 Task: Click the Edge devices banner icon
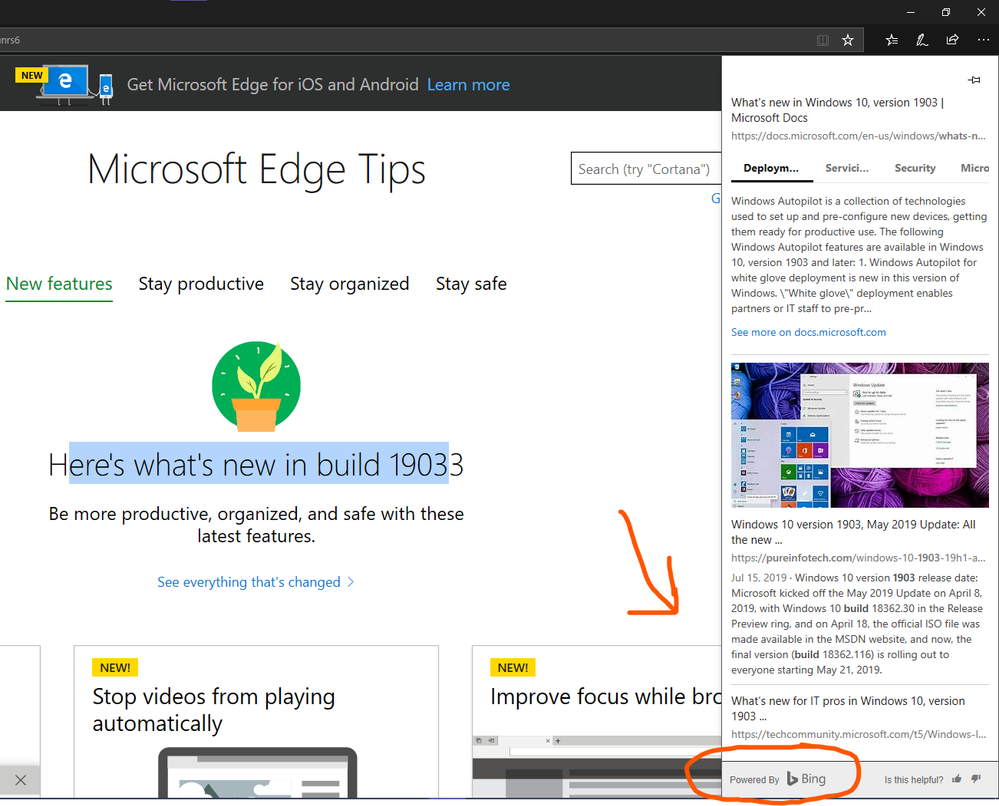click(75, 85)
